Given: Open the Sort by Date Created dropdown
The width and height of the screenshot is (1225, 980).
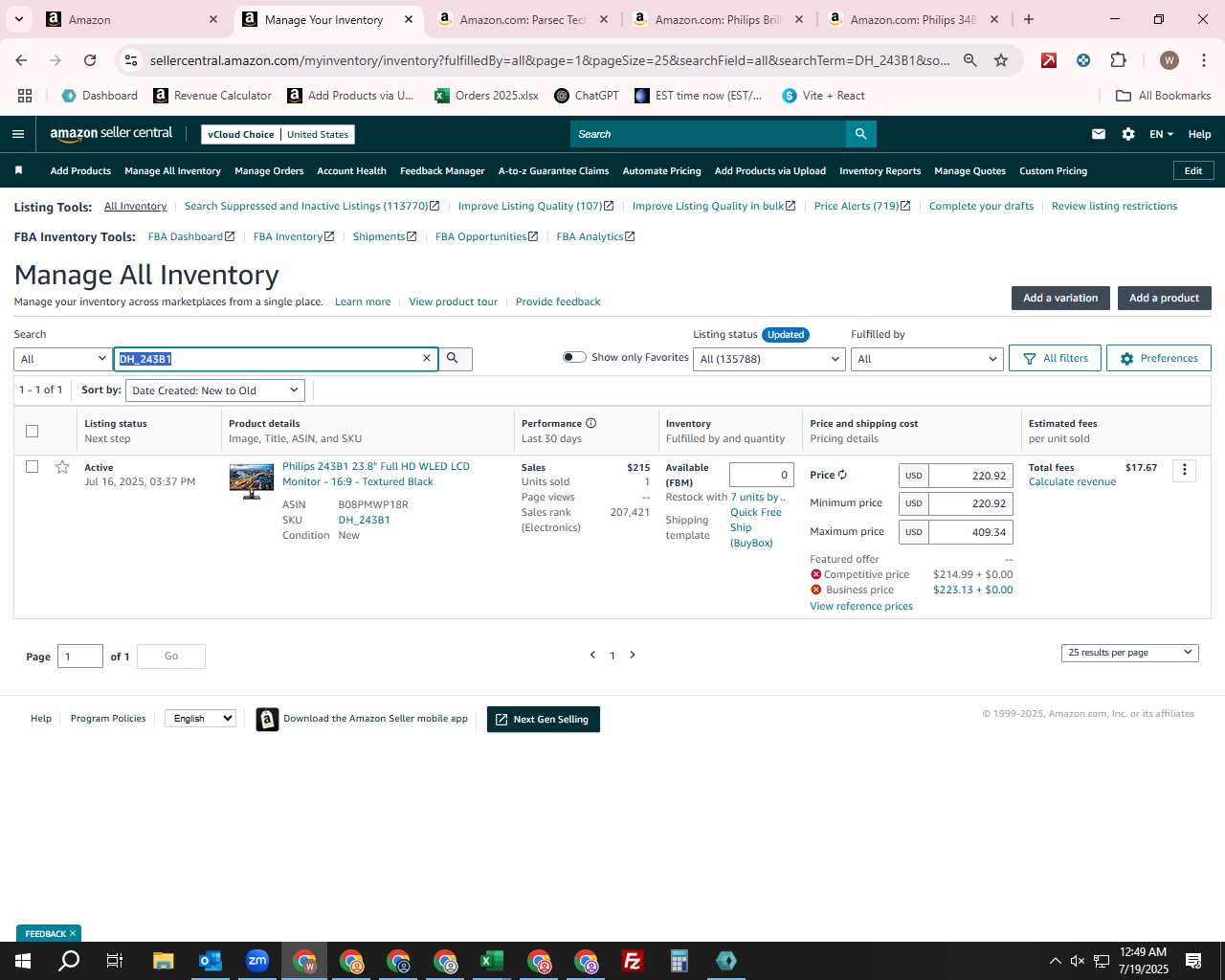Looking at the screenshot, I should pos(215,390).
